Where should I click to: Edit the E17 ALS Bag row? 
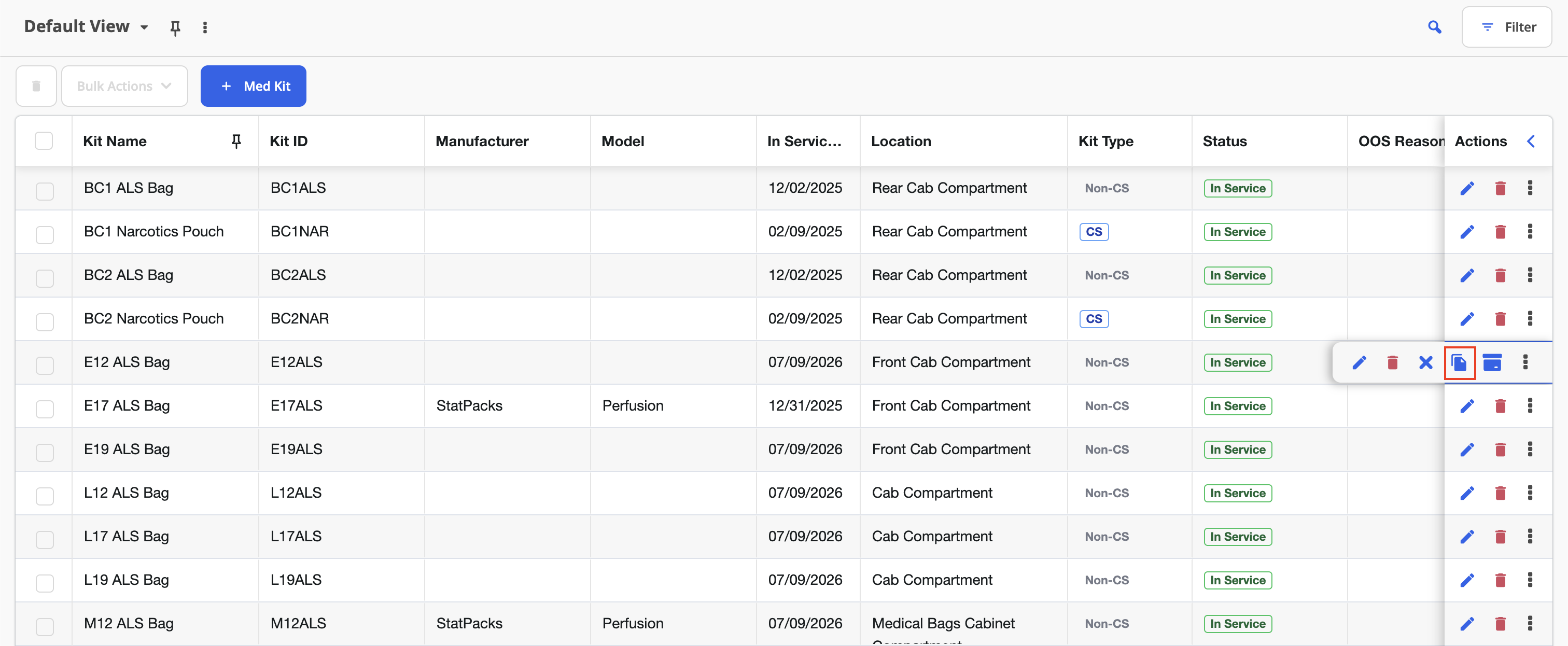(1467, 406)
